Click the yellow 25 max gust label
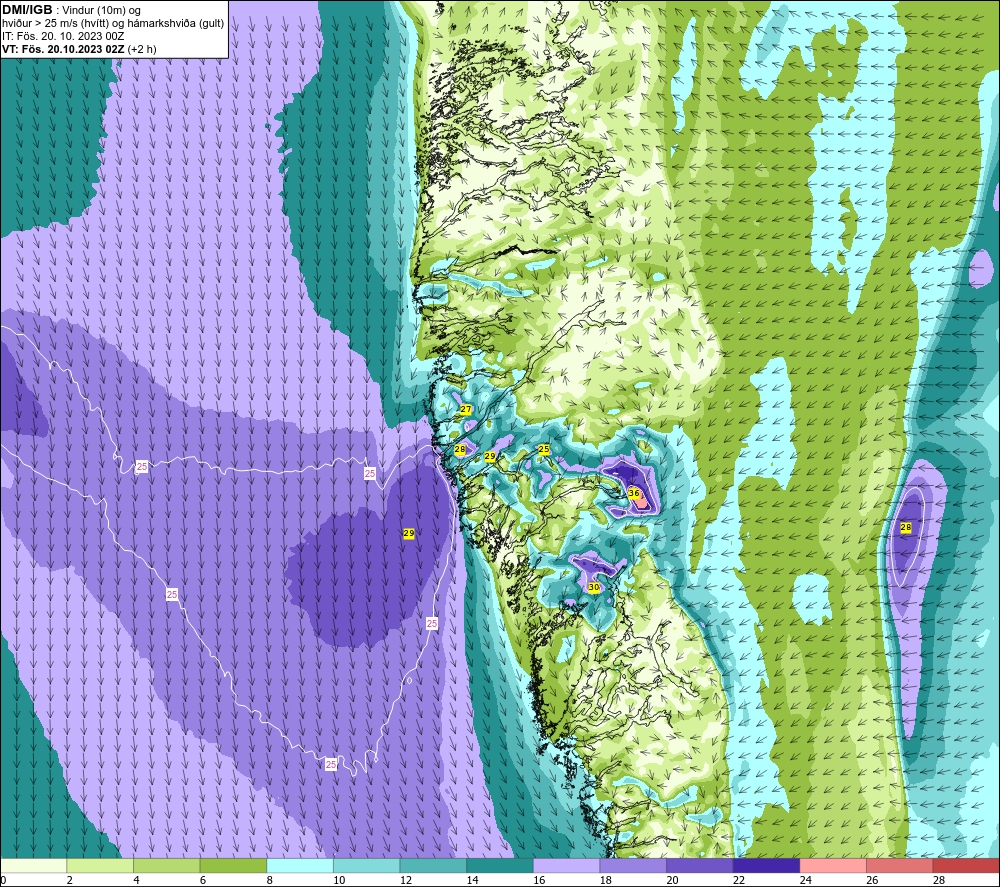Image resolution: width=1000 pixels, height=887 pixels. tap(544, 449)
